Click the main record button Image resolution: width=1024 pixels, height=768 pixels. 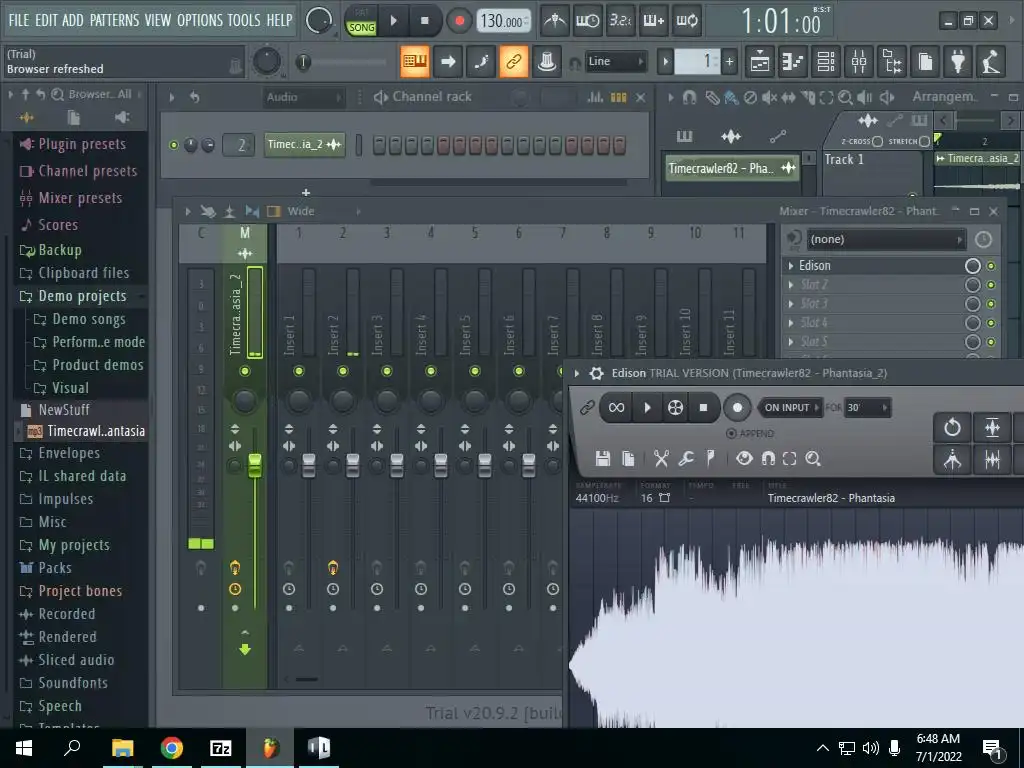click(459, 21)
